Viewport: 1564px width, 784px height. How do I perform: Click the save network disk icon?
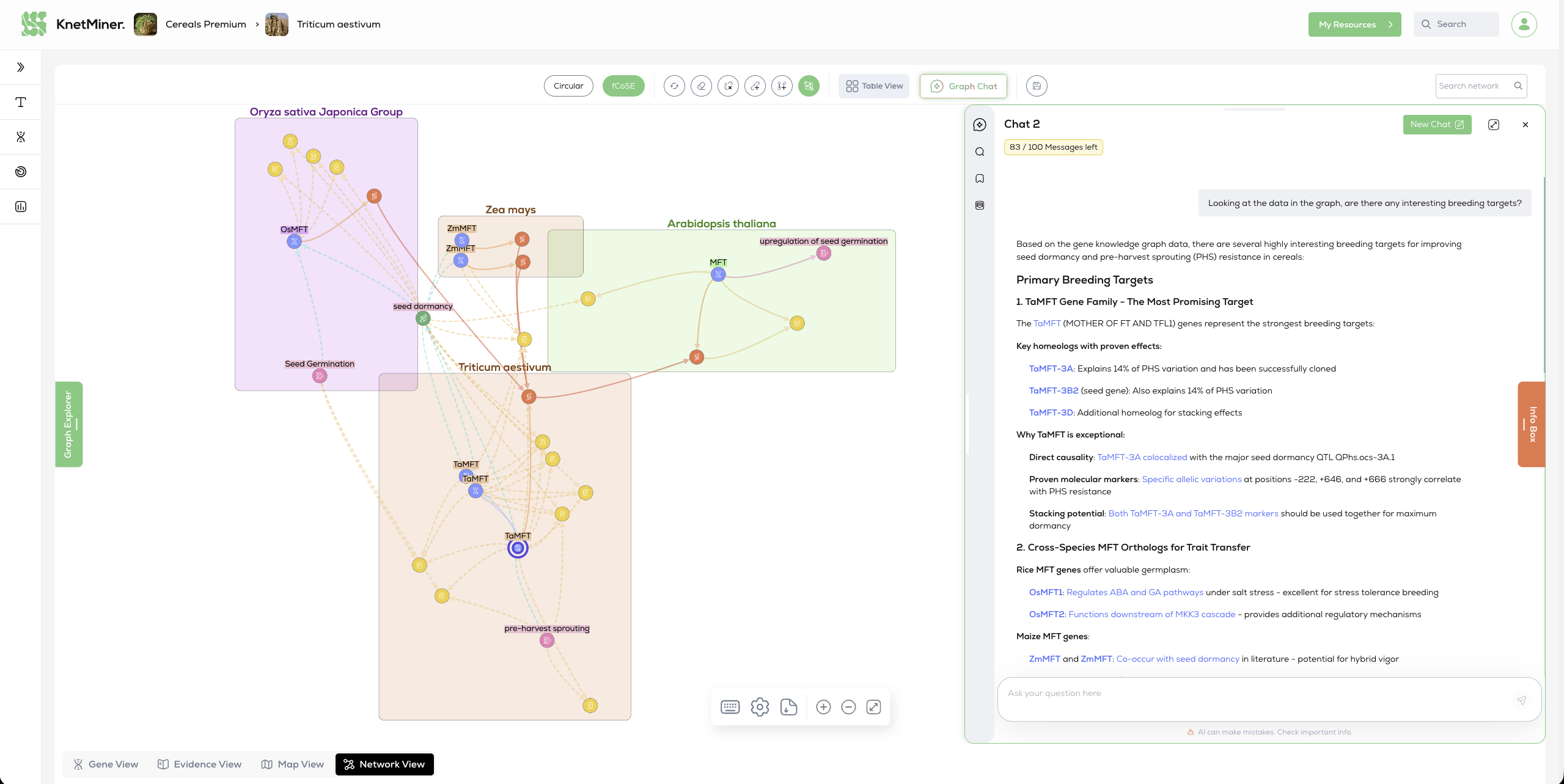tap(1036, 86)
